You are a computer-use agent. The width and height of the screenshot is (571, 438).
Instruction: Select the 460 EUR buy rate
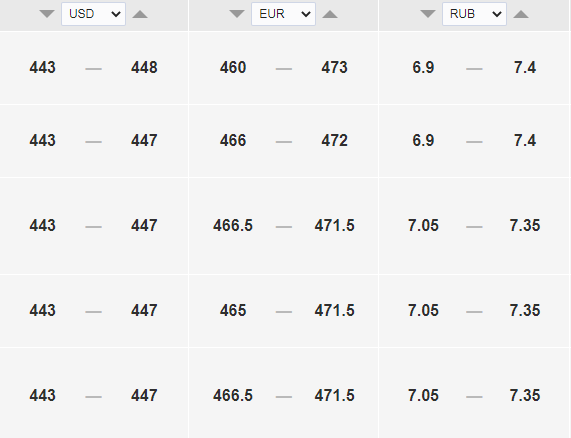pyautogui.click(x=233, y=68)
